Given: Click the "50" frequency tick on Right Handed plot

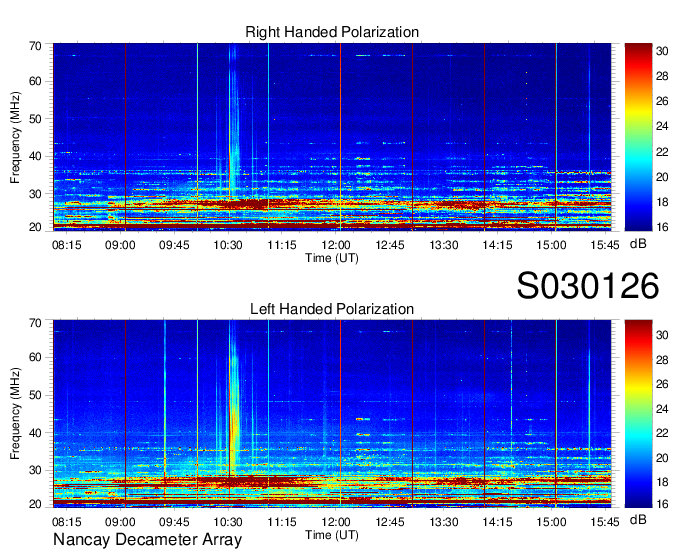Looking at the screenshot, I should tap(35, 119).
